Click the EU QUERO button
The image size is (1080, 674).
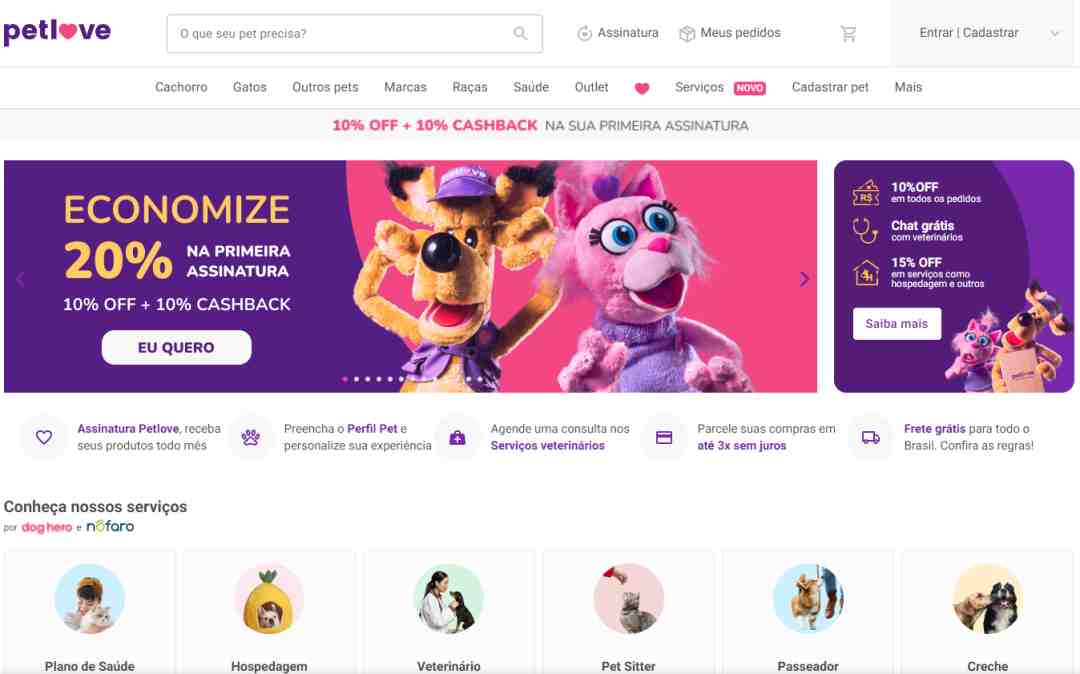click(176, 348)
